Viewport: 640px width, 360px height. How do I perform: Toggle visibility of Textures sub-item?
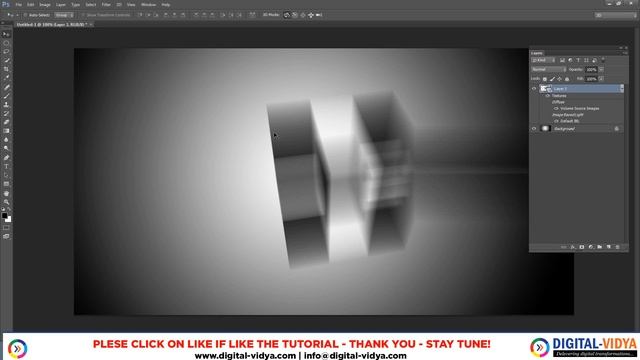(x=548, y=96)
